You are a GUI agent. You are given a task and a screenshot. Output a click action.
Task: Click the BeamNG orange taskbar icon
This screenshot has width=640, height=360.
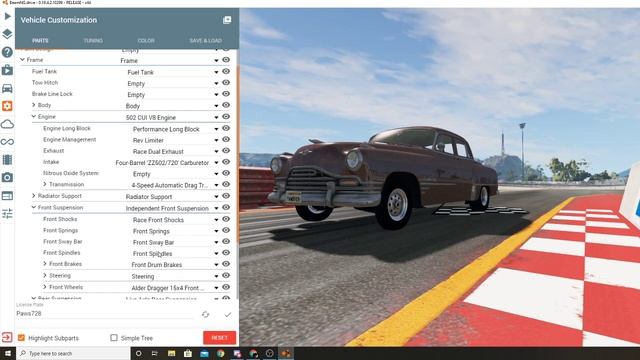point(286,353)
